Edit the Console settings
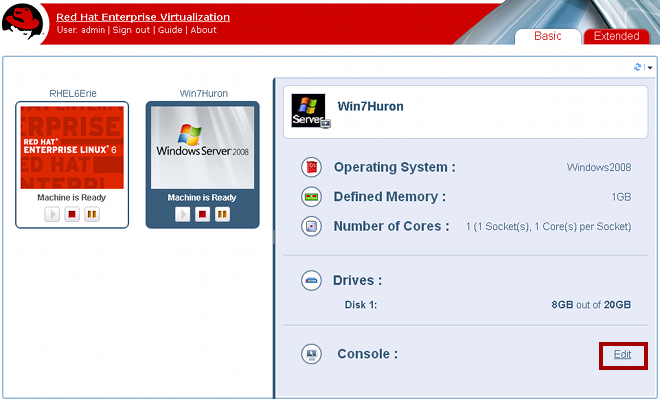Viewport: 660px width, 401px height. tap(622, 354)
